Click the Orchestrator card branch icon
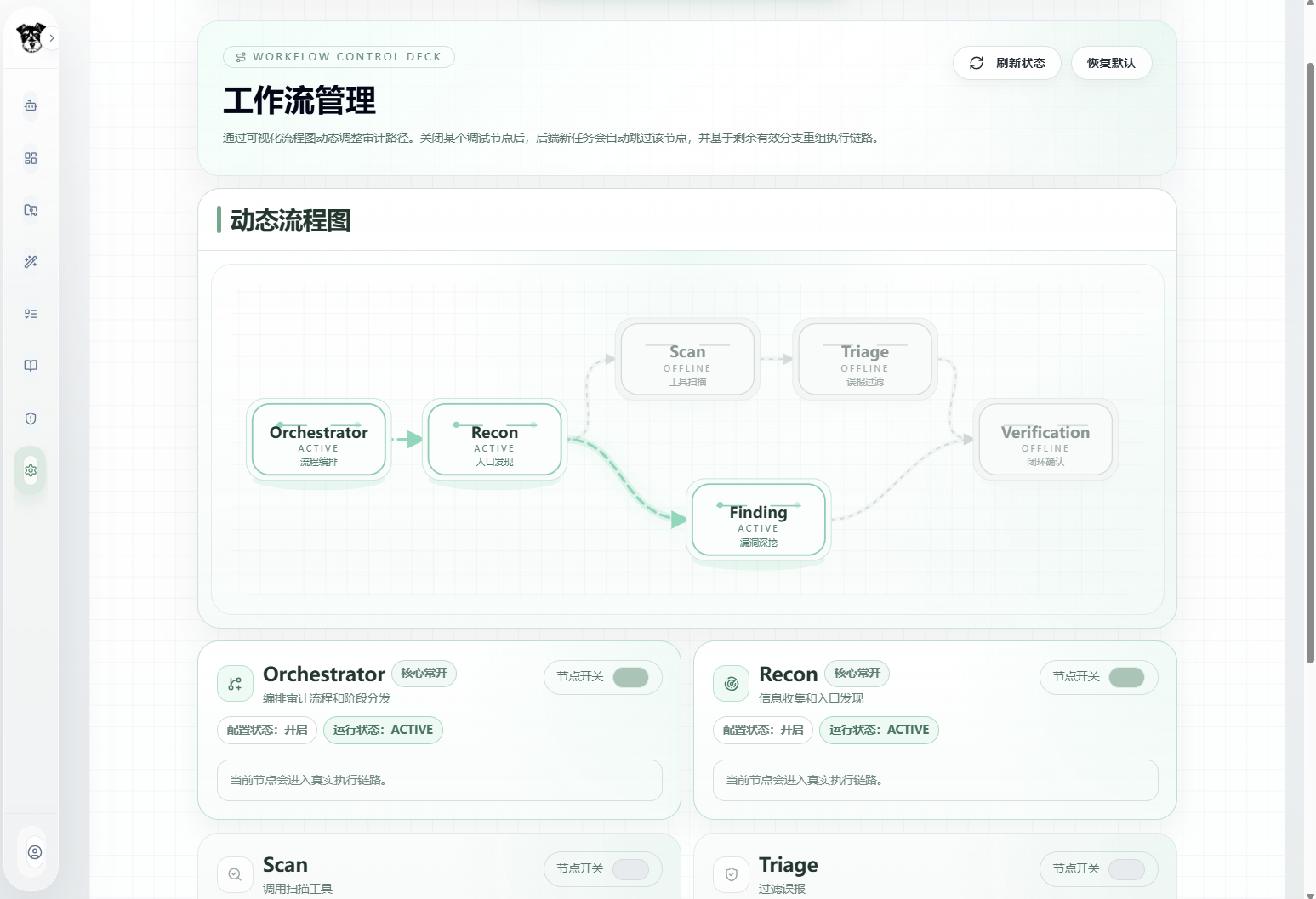This screenshot has width=1316, height=899. [x=235, y=684]
